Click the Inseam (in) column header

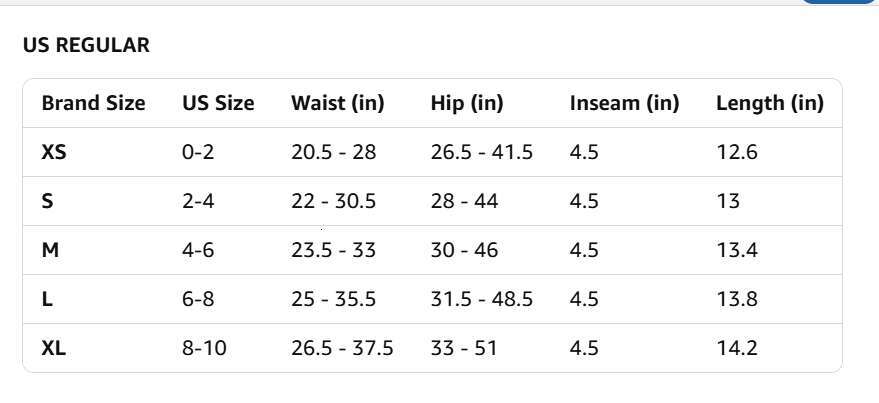pyautogui.click(x=624, y=103)
